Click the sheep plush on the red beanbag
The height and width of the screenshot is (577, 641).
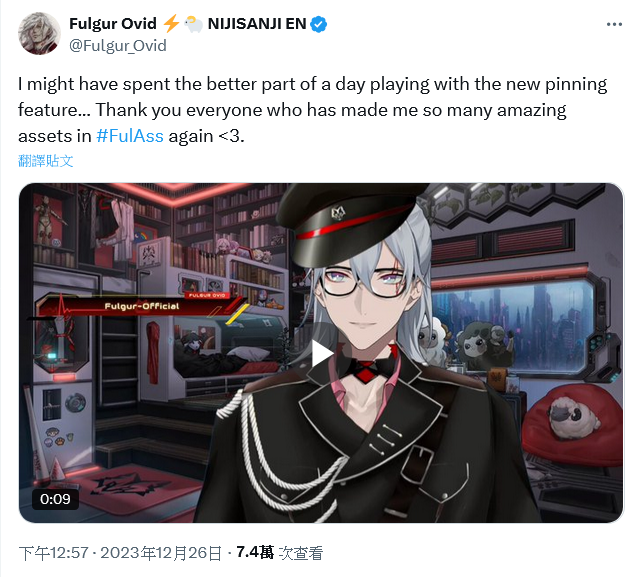(x=574, y=416)
